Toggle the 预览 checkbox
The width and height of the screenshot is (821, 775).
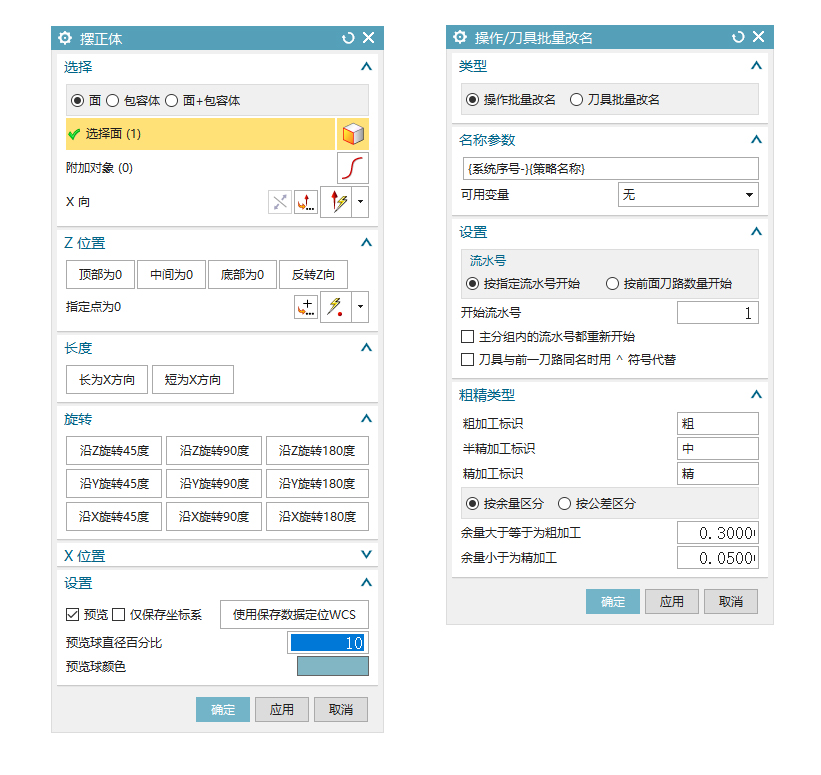tap(72, 614)
